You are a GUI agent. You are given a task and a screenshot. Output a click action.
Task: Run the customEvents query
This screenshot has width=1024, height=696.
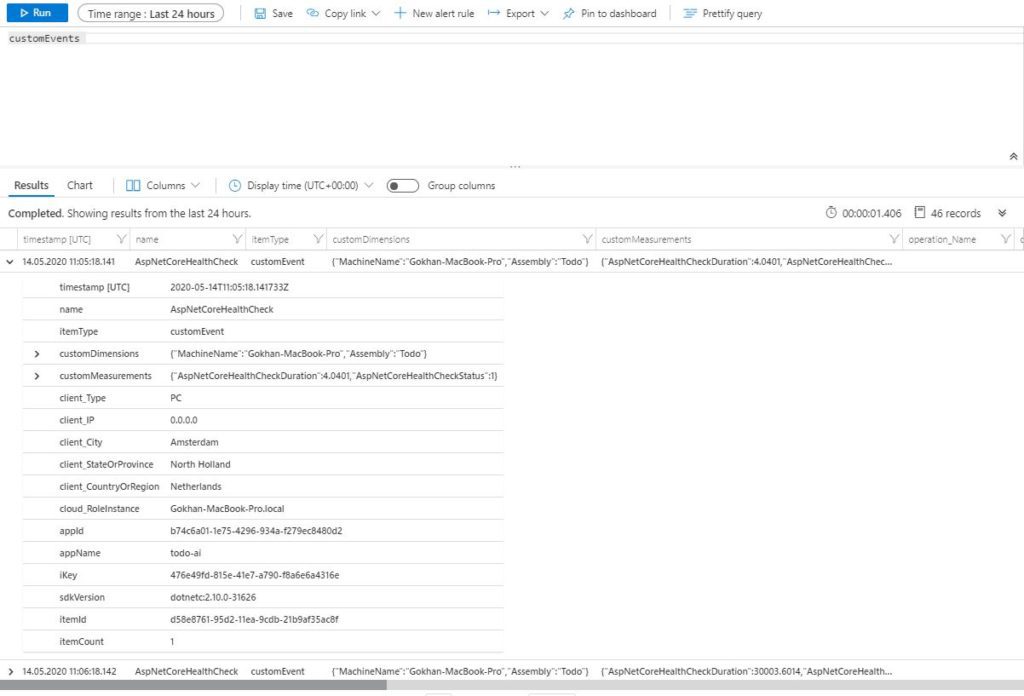coord(35,13)
